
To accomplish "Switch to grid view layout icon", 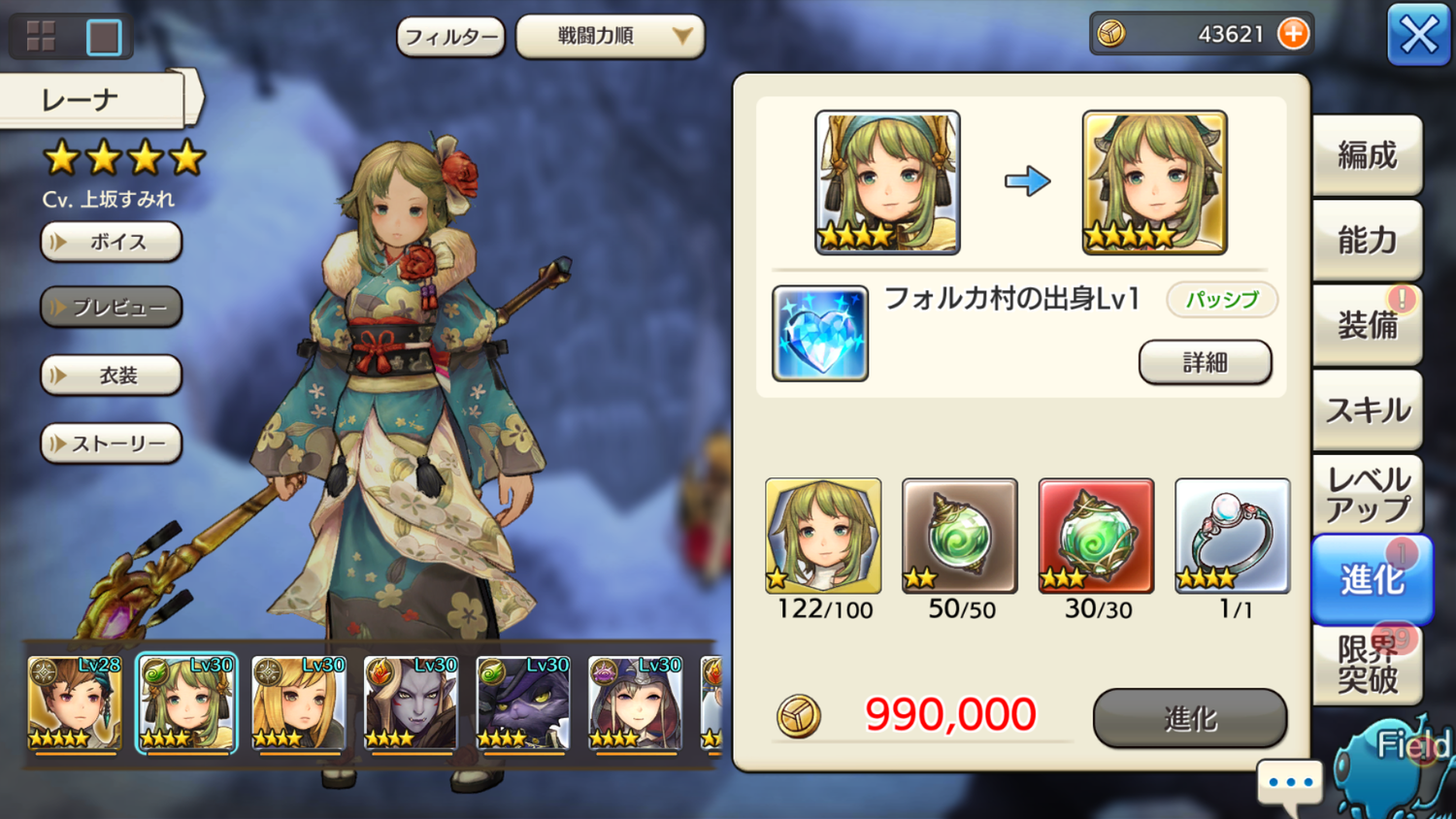I will [x=41, y=37].
